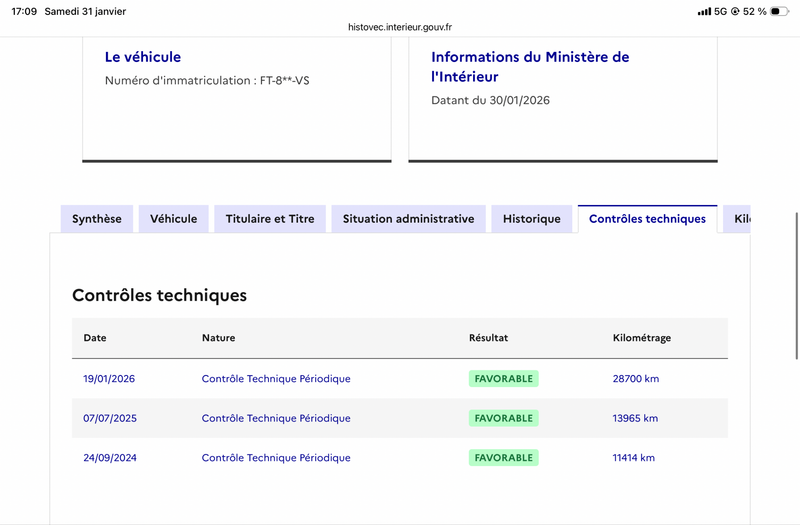Open the Titulaire et Titre tab
This screenshot has width=800, height=525.
click(270, 219)
